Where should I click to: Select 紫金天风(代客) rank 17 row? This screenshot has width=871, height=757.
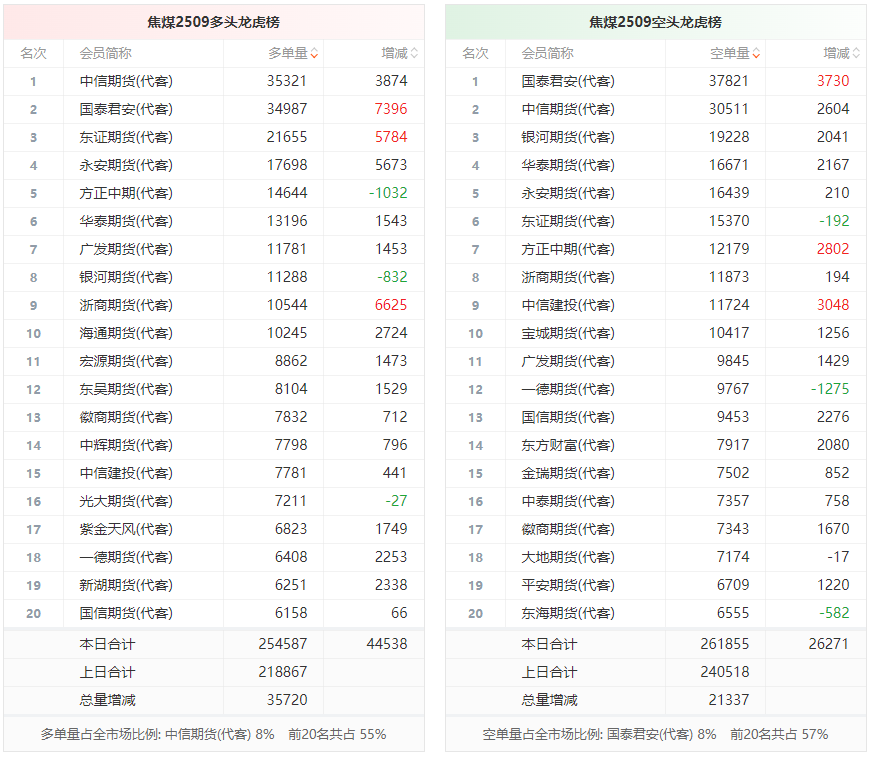tap(214, 529)
